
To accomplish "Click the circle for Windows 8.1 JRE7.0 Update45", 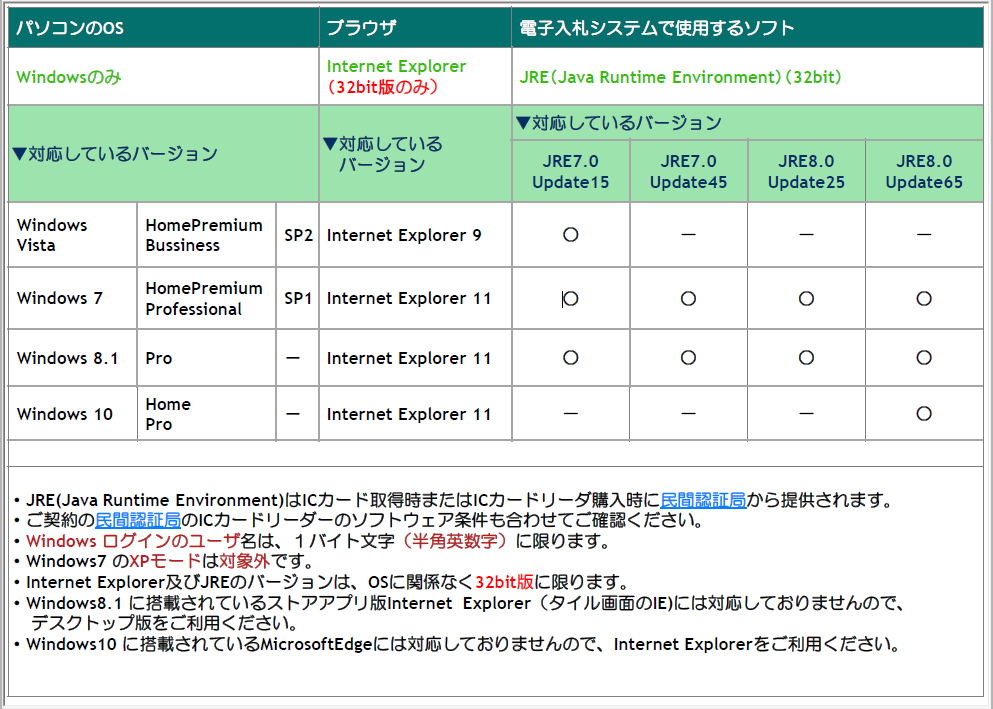I will (688, 358).
